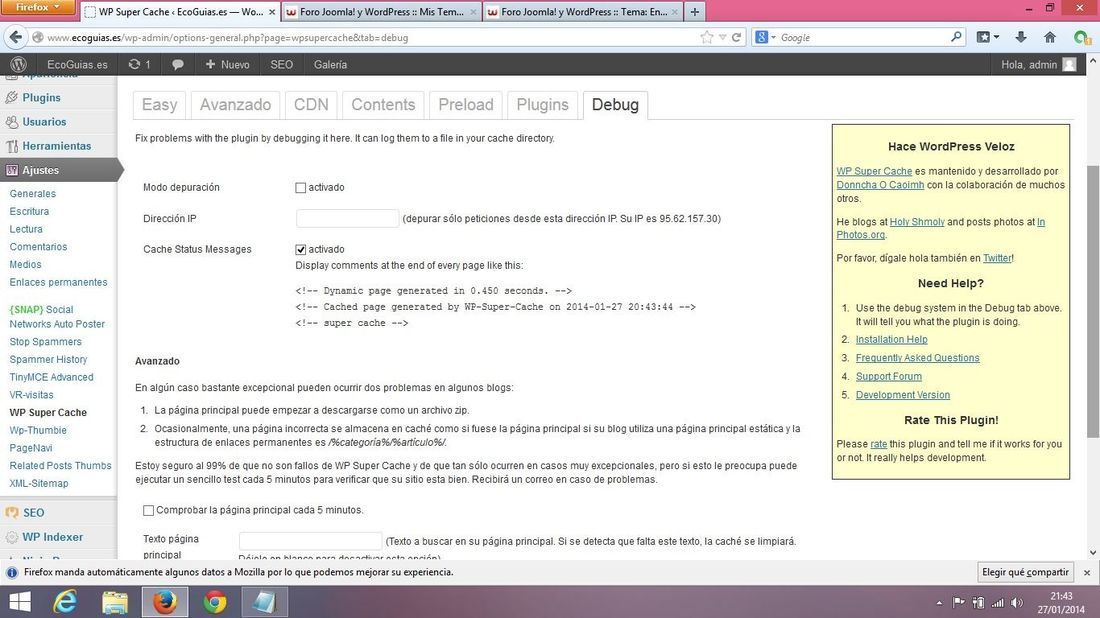Screen dimensions: 1100x618
Task: Click the page vertical scrollbar
Action: (x=1092, y=302)
